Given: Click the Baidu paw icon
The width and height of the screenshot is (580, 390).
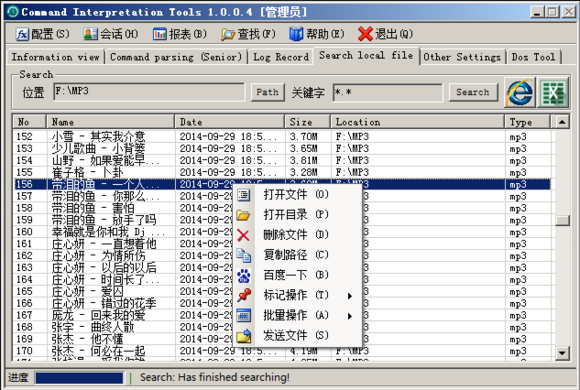Looking at the screenshot, I should click(243, 275).
